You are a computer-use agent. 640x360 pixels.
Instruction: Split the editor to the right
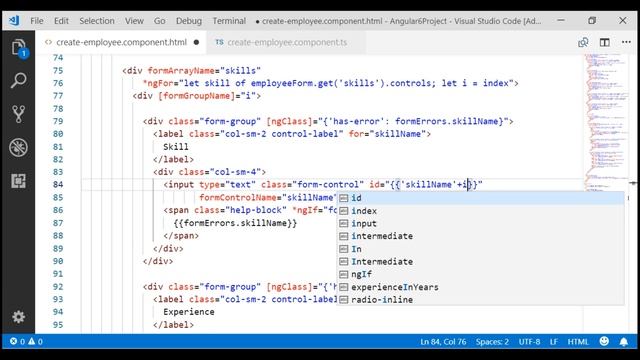tap(604, 42)
